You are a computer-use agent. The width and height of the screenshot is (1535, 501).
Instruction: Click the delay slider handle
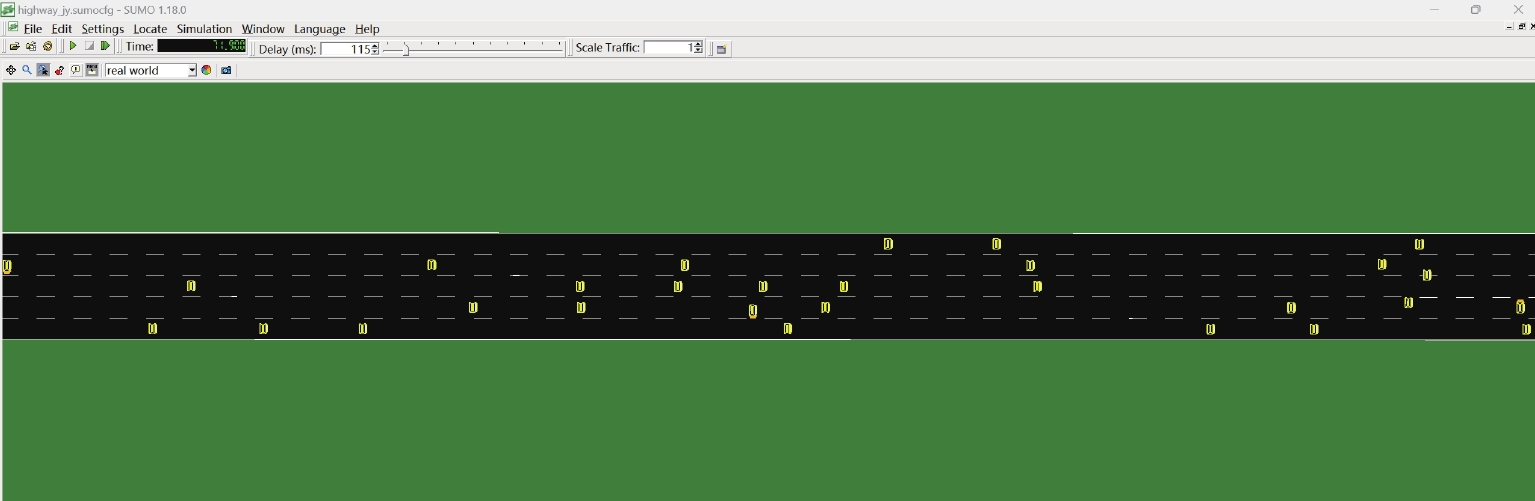coord(405,49)
